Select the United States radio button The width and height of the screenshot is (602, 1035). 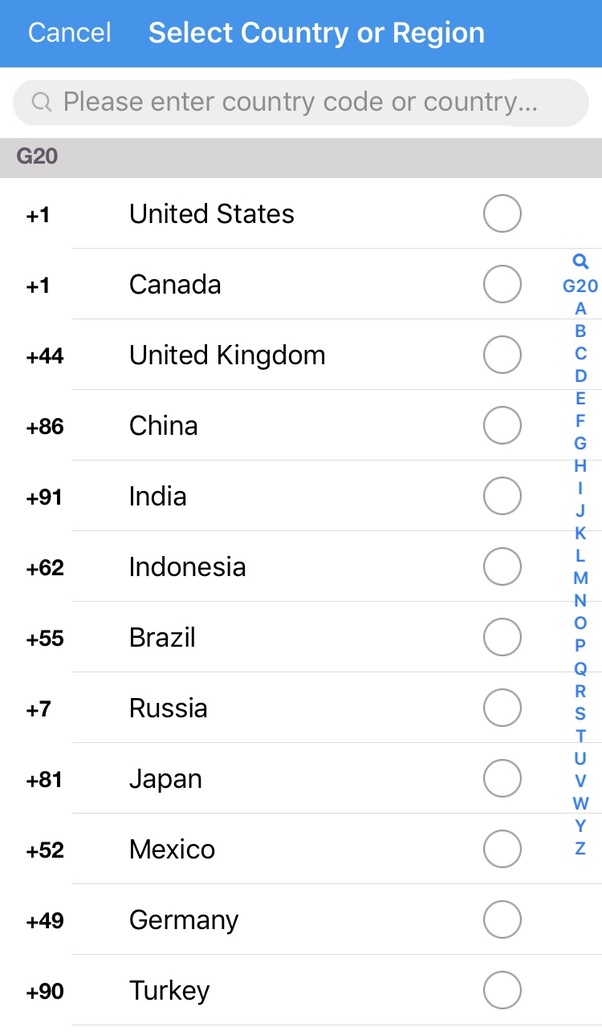[502, 213]
